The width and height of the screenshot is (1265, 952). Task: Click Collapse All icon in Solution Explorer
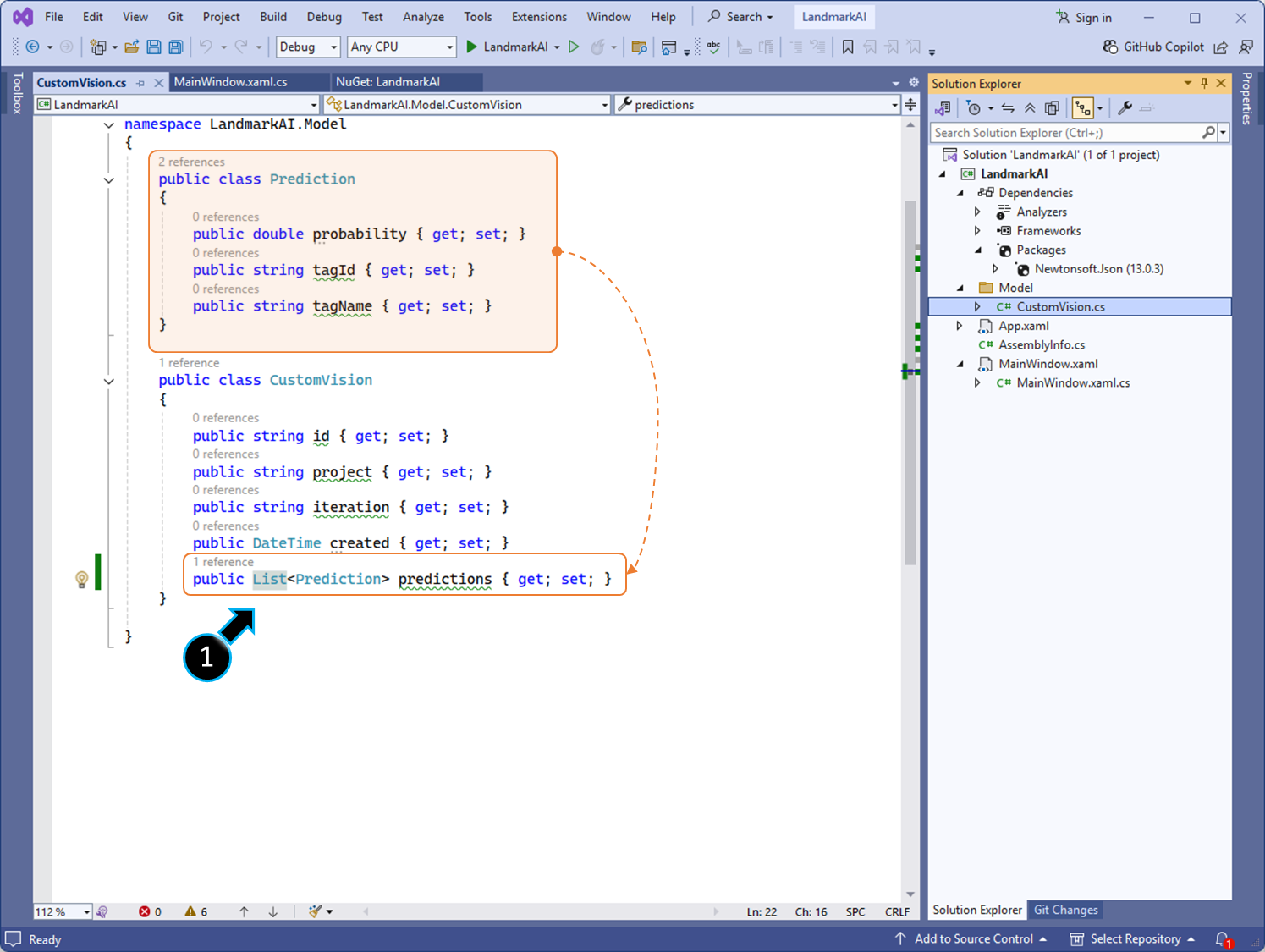coord(1030,108)
